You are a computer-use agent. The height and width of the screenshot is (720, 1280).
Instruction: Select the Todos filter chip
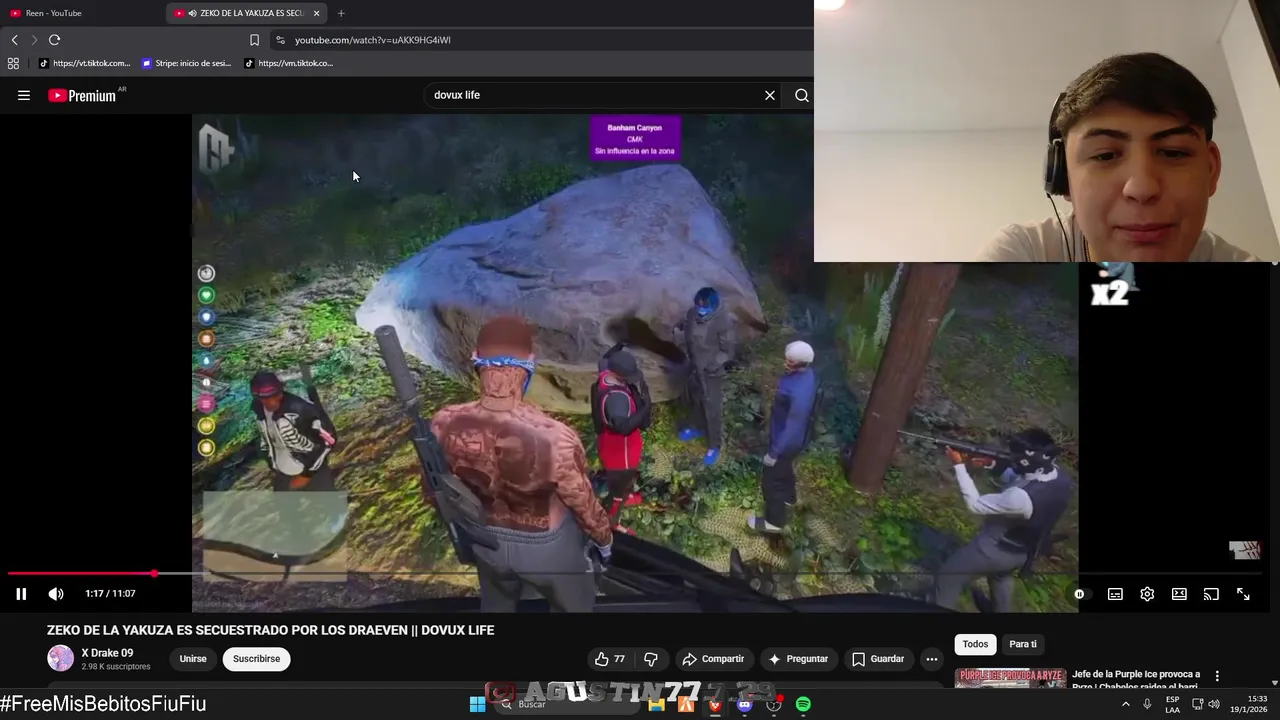(975, 644)
